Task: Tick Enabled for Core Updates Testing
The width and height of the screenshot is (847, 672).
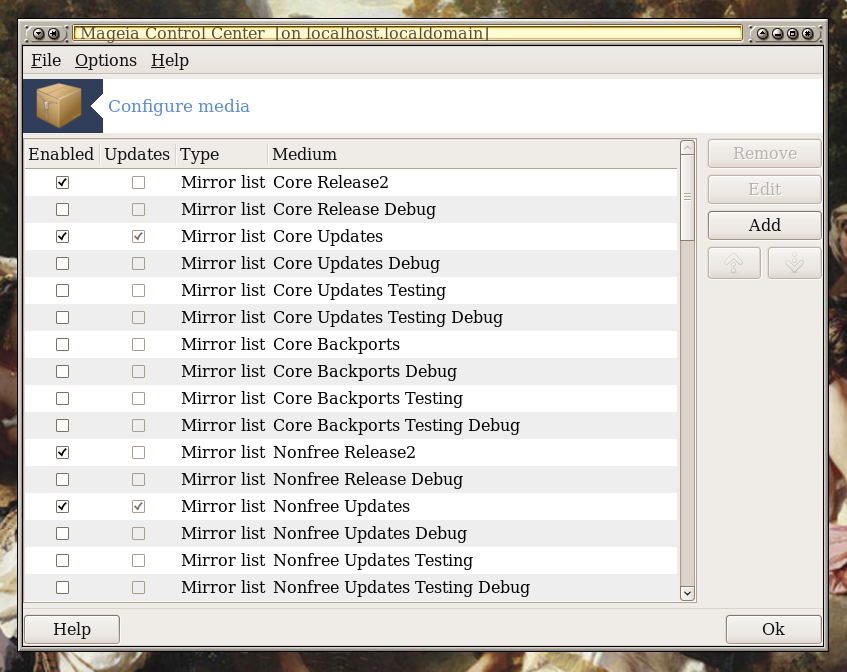Action: (x=63, y=291)
